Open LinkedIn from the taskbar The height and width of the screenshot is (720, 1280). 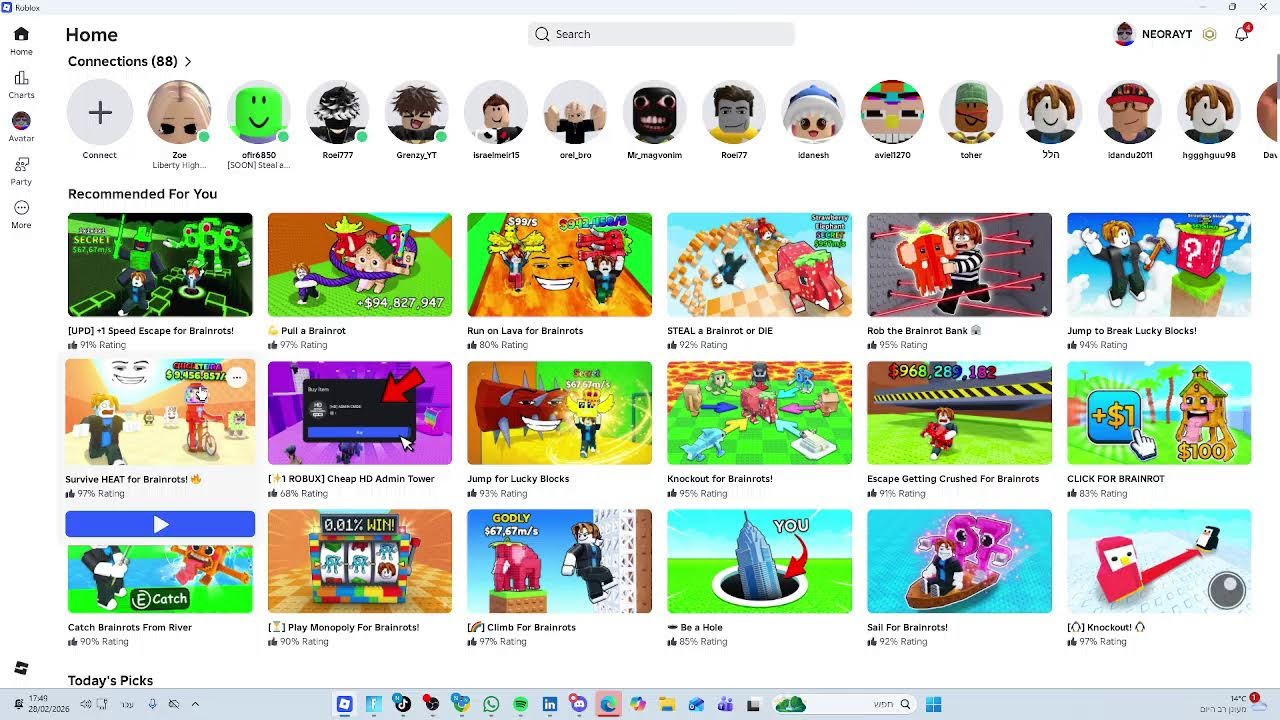coord(550,705)
